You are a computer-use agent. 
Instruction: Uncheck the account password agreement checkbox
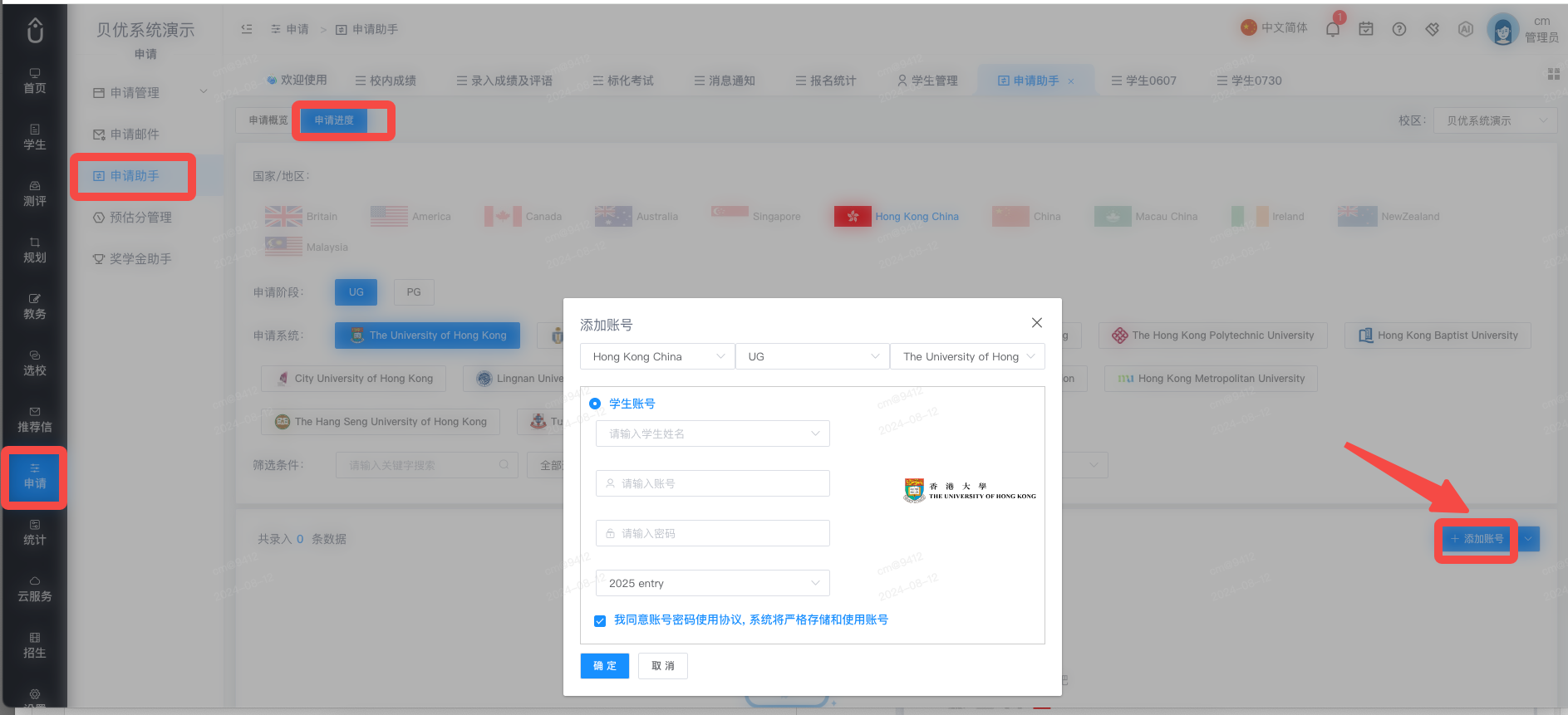[600, 620]
